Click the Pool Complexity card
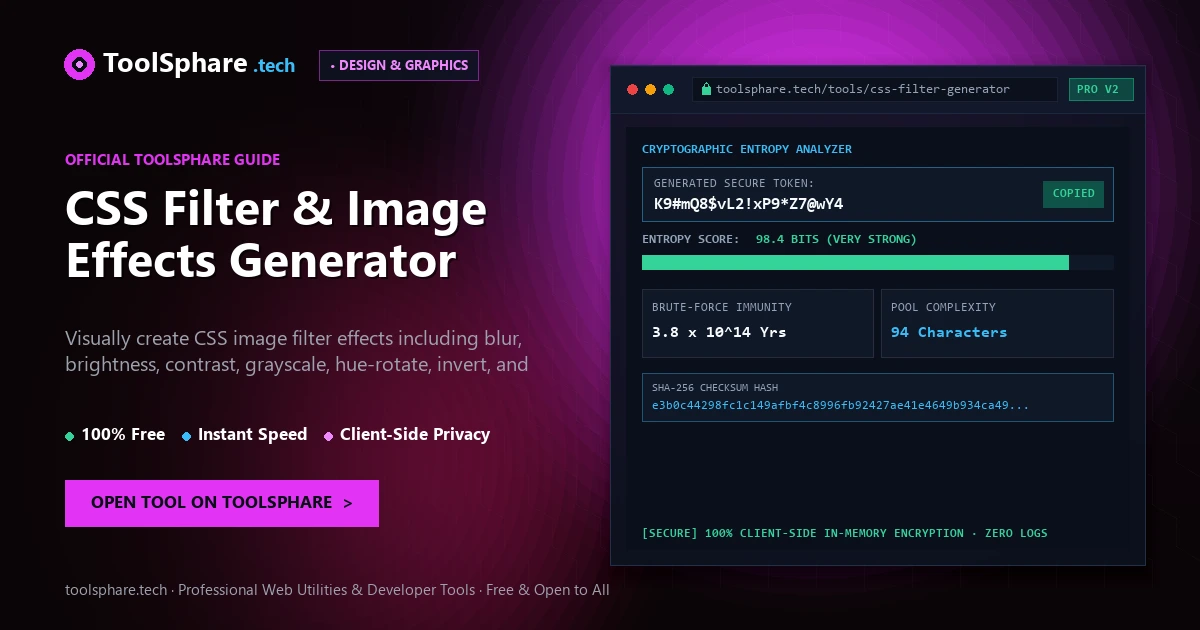The image size is (1200, 630). [997, 323]
